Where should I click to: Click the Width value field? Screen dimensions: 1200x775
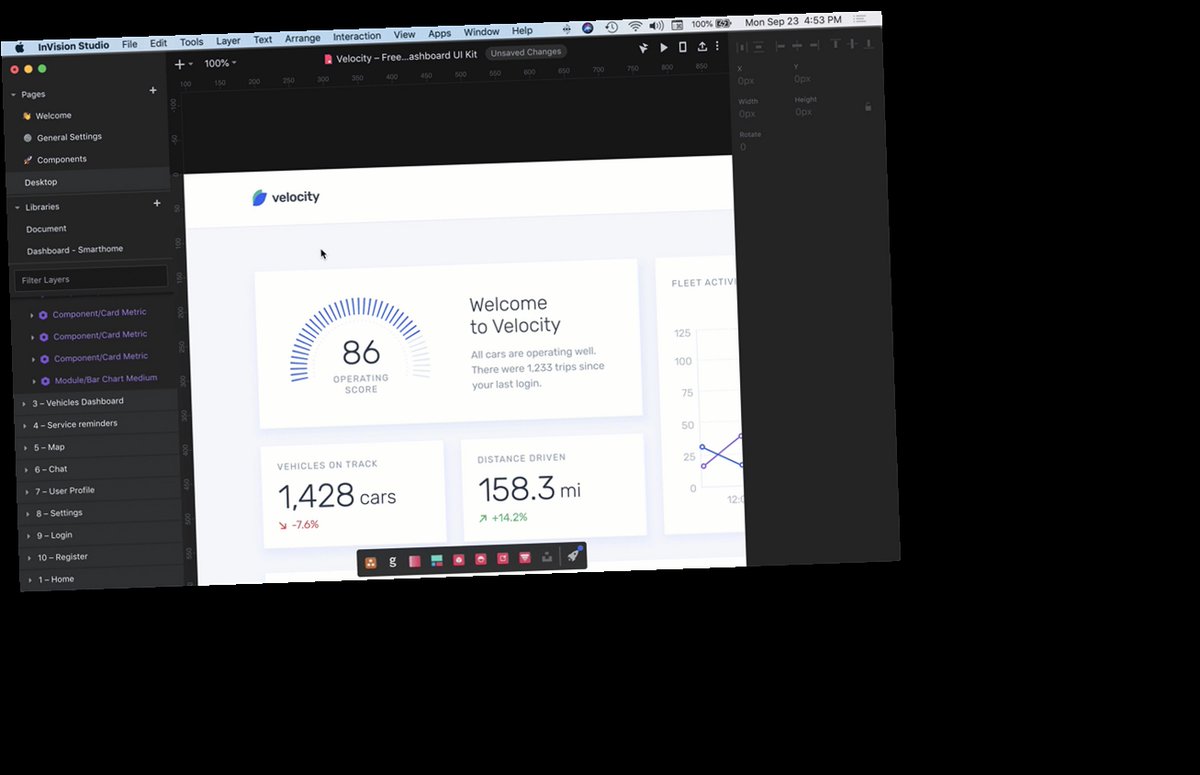coord(748,114)
